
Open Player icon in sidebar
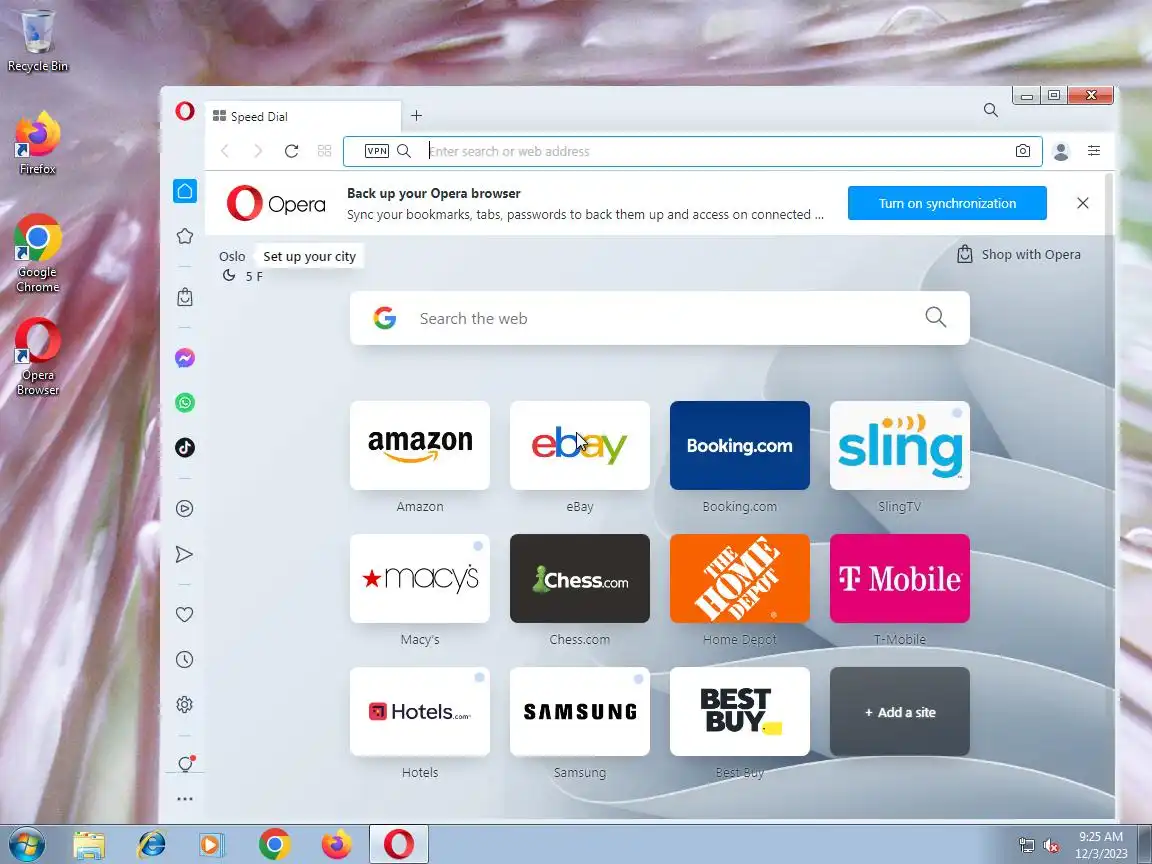(185, 508)
